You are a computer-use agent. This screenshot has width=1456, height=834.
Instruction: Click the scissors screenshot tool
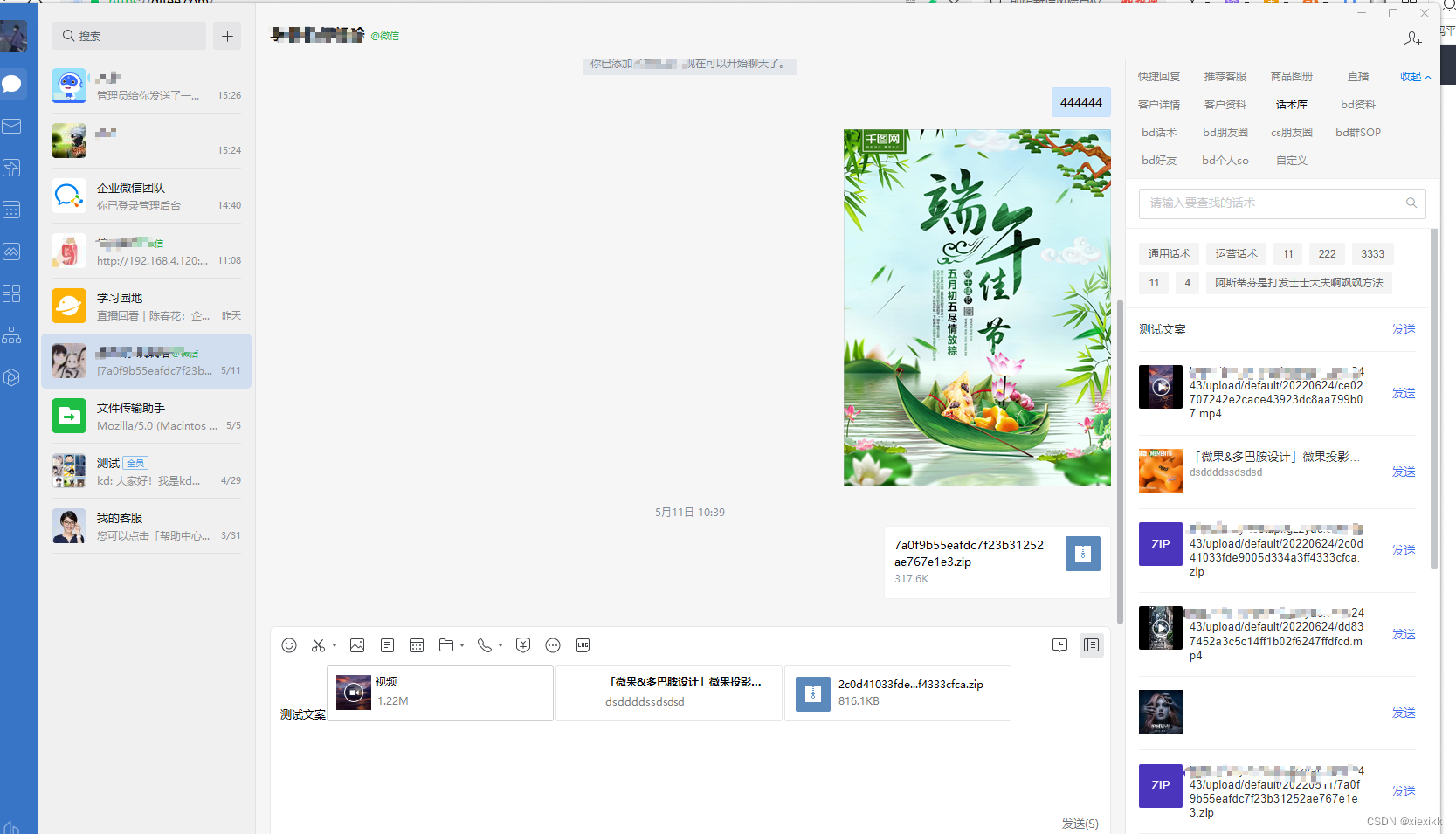pyautogui.click(x=318, y=645)
